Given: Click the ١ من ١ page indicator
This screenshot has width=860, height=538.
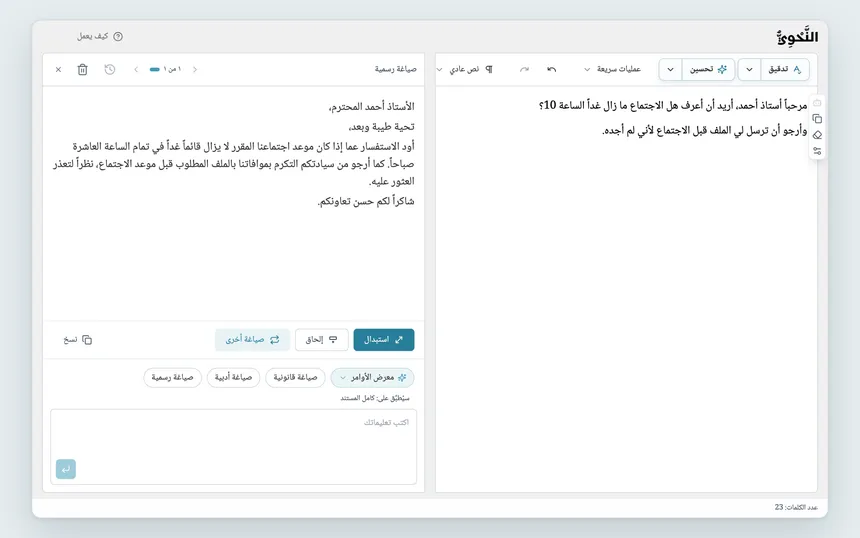Looking at the screenshot, I should pyautogui.click(x=166, y=69).
